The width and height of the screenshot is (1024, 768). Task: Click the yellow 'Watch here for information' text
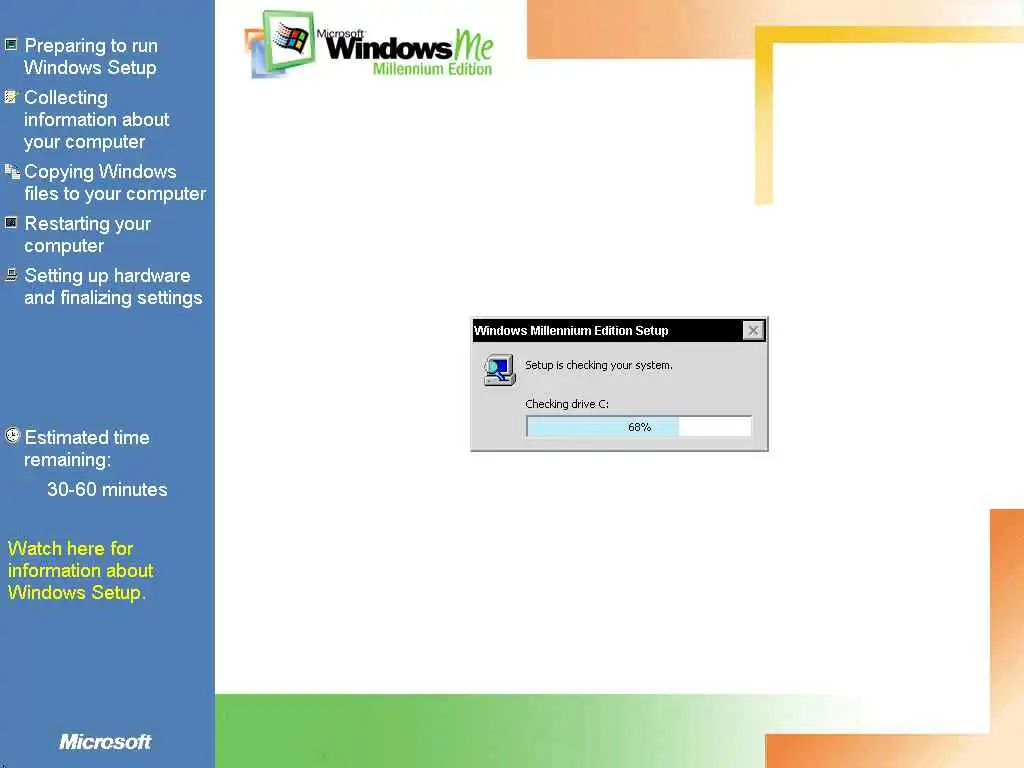tap(80, 570)
